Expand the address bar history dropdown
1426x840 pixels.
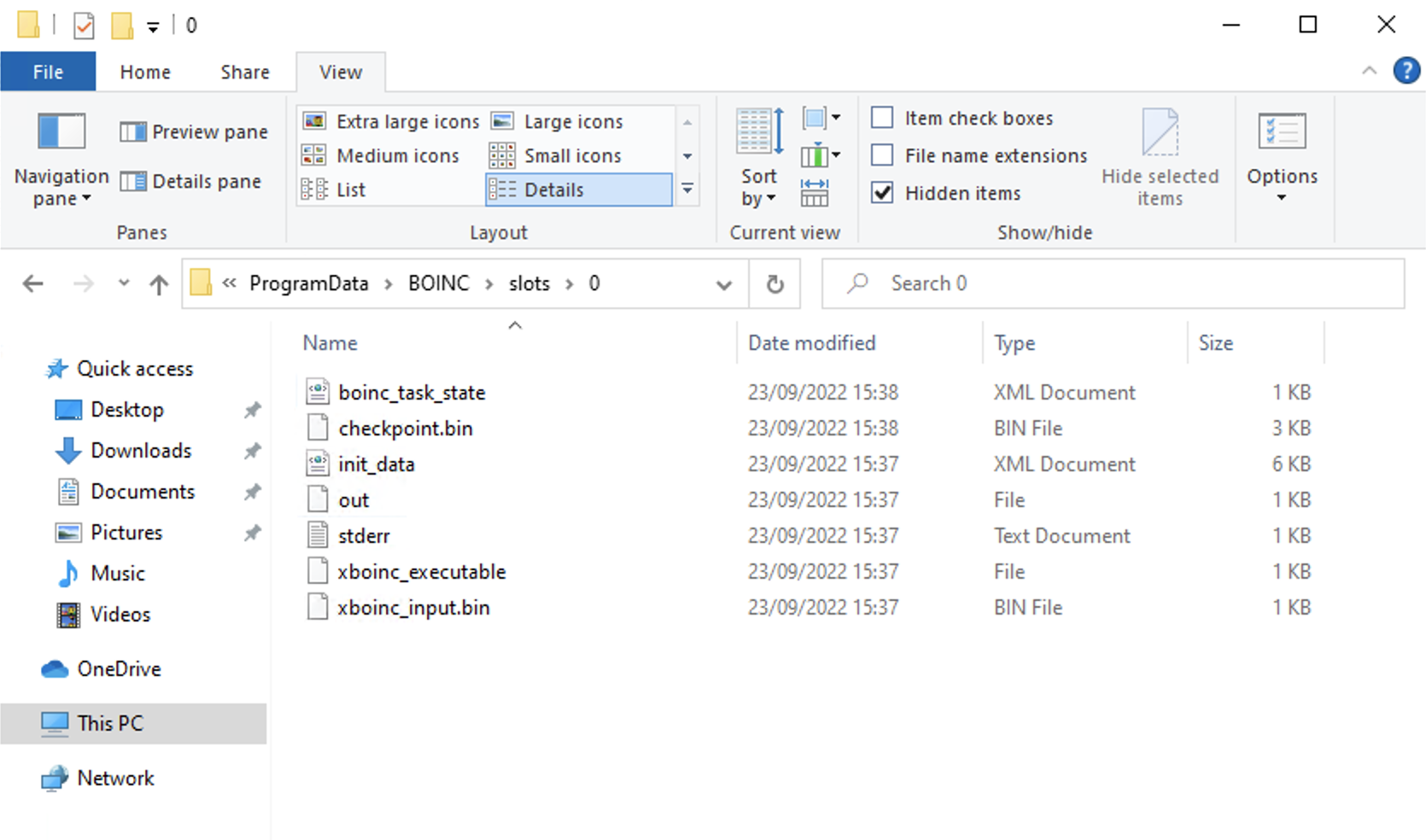click(x=723, y=284)
